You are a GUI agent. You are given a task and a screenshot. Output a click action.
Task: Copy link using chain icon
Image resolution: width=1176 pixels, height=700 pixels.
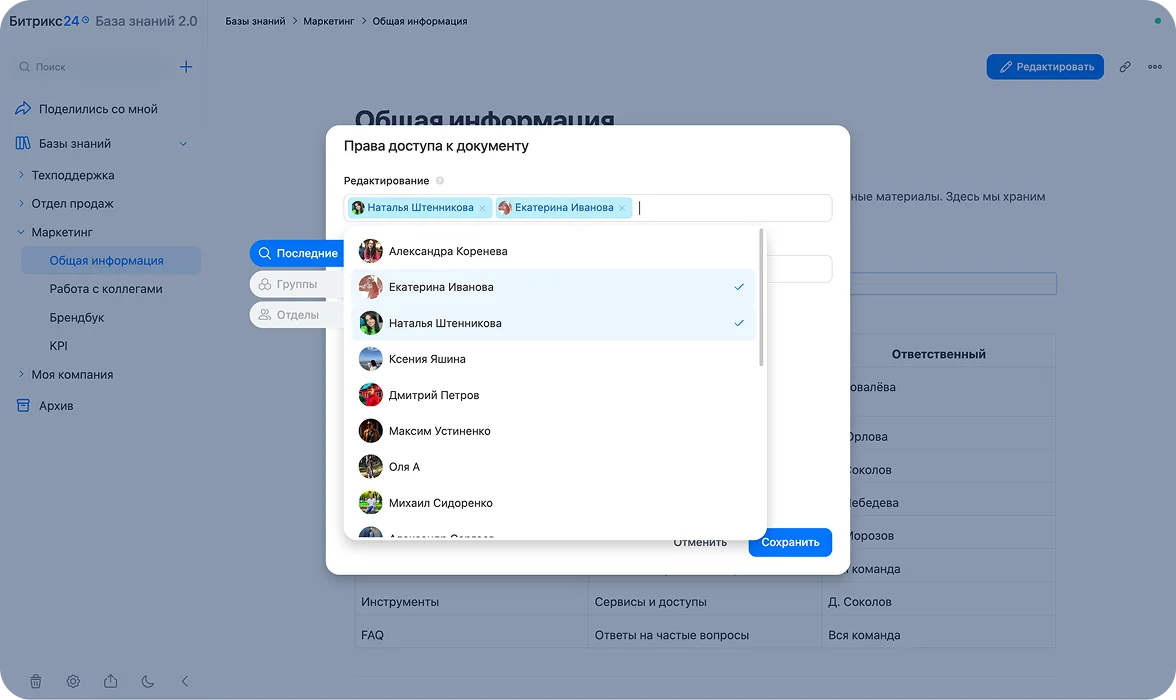click(x=1125, y=67)
